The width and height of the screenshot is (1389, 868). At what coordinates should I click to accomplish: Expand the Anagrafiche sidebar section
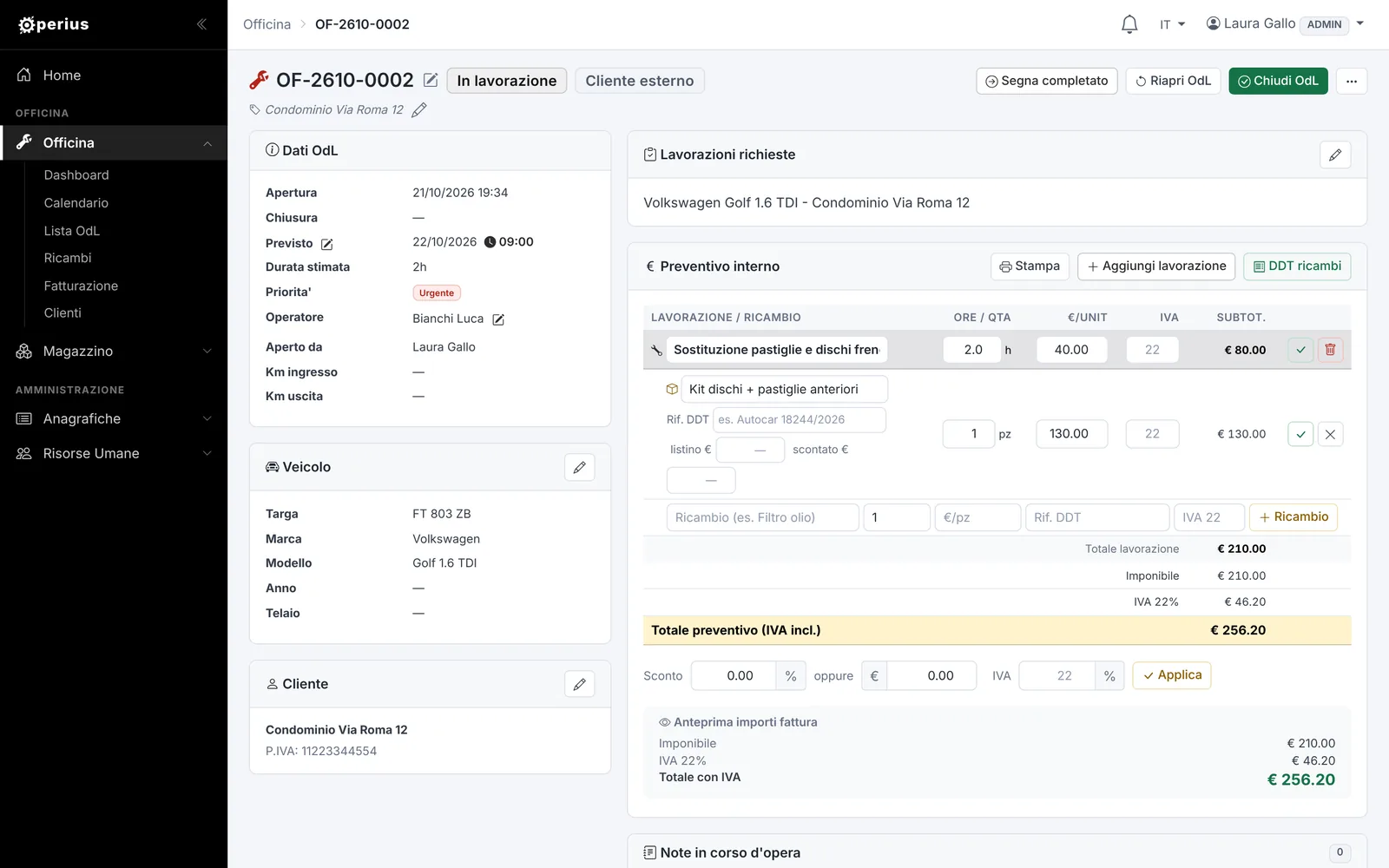point(207,419)
